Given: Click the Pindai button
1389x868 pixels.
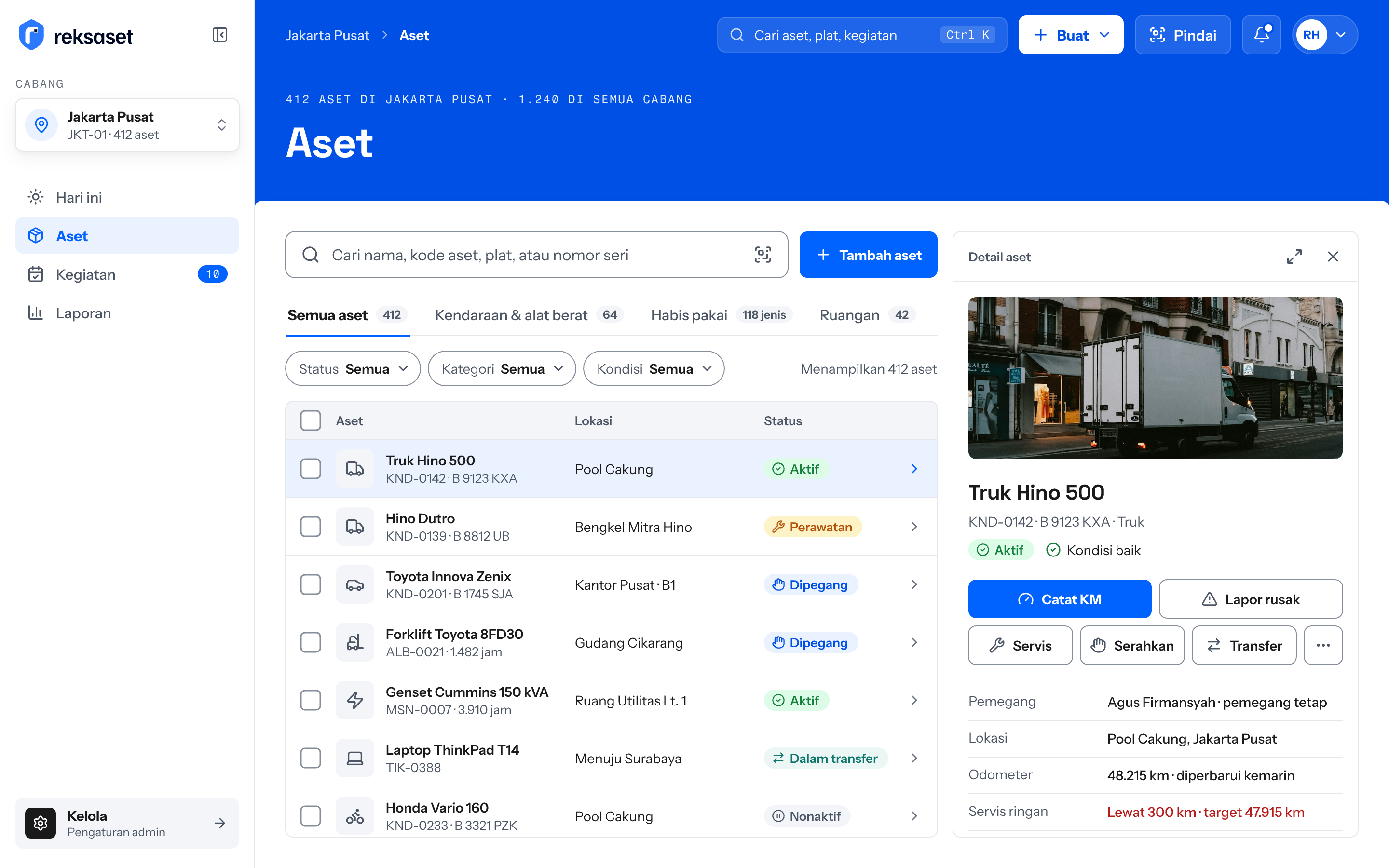Looking at the screenshot, I should tap(1183, 35).
